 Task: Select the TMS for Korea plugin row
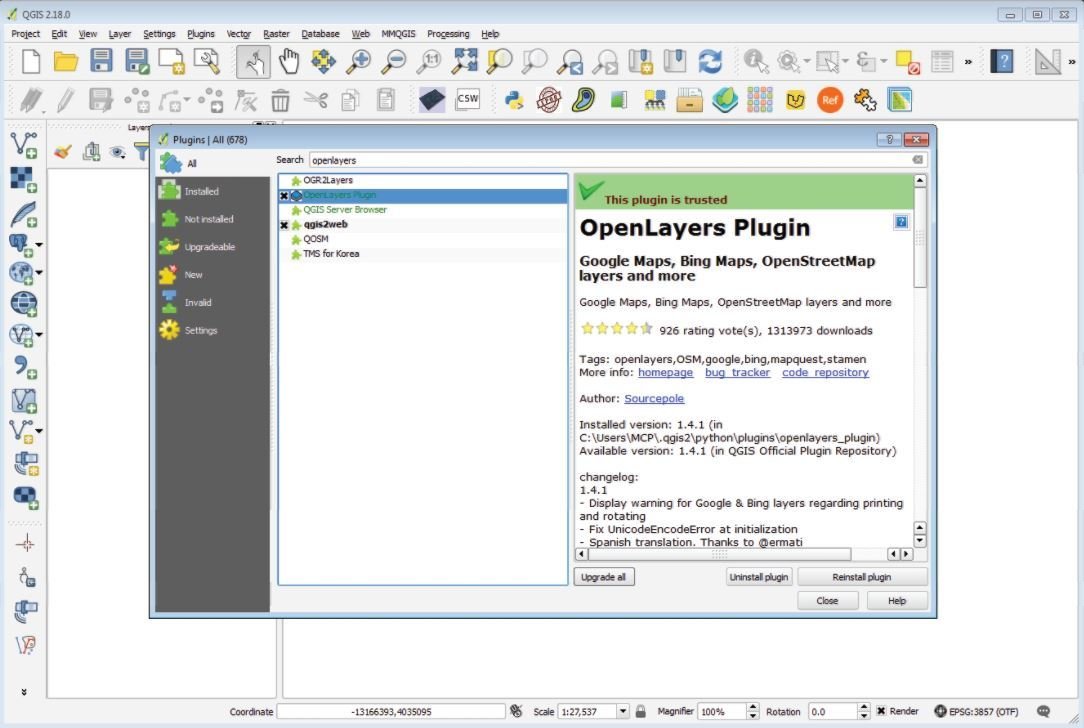pos(422,254)
